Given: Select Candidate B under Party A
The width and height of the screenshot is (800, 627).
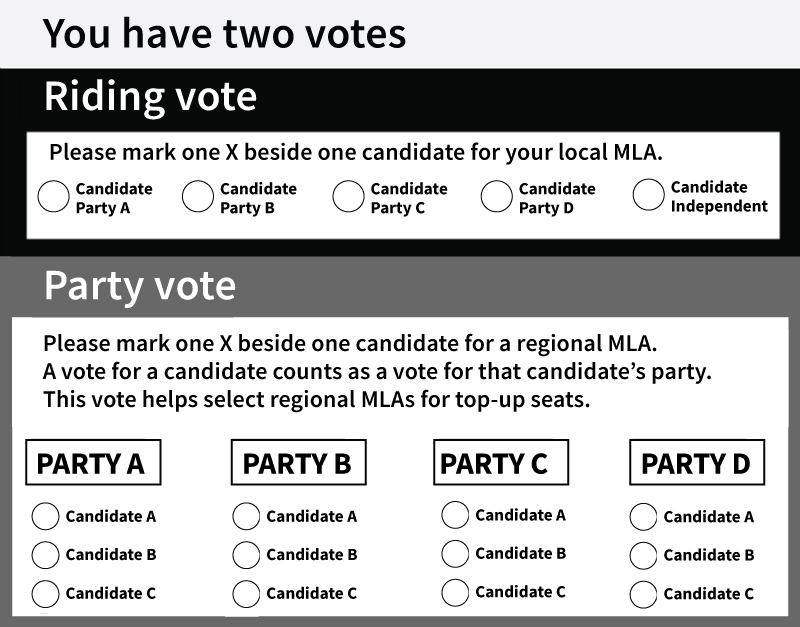Looking at the screenshot, I should (x=45, y=555).
